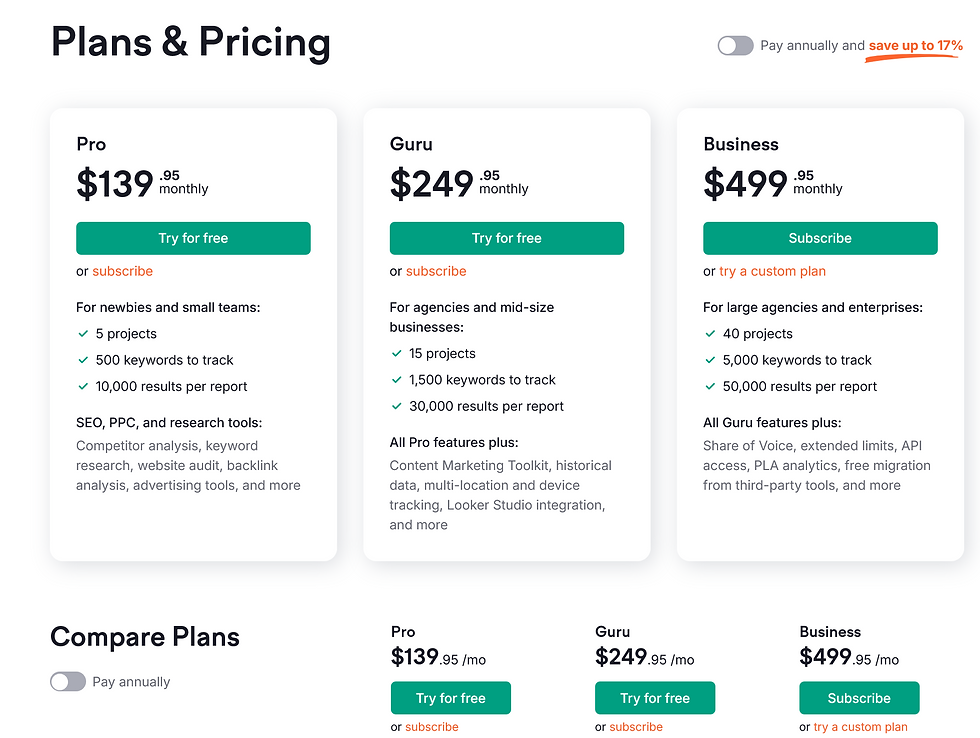Click the checkmark next to "500 keywords to track"

(x=84, y=360)
